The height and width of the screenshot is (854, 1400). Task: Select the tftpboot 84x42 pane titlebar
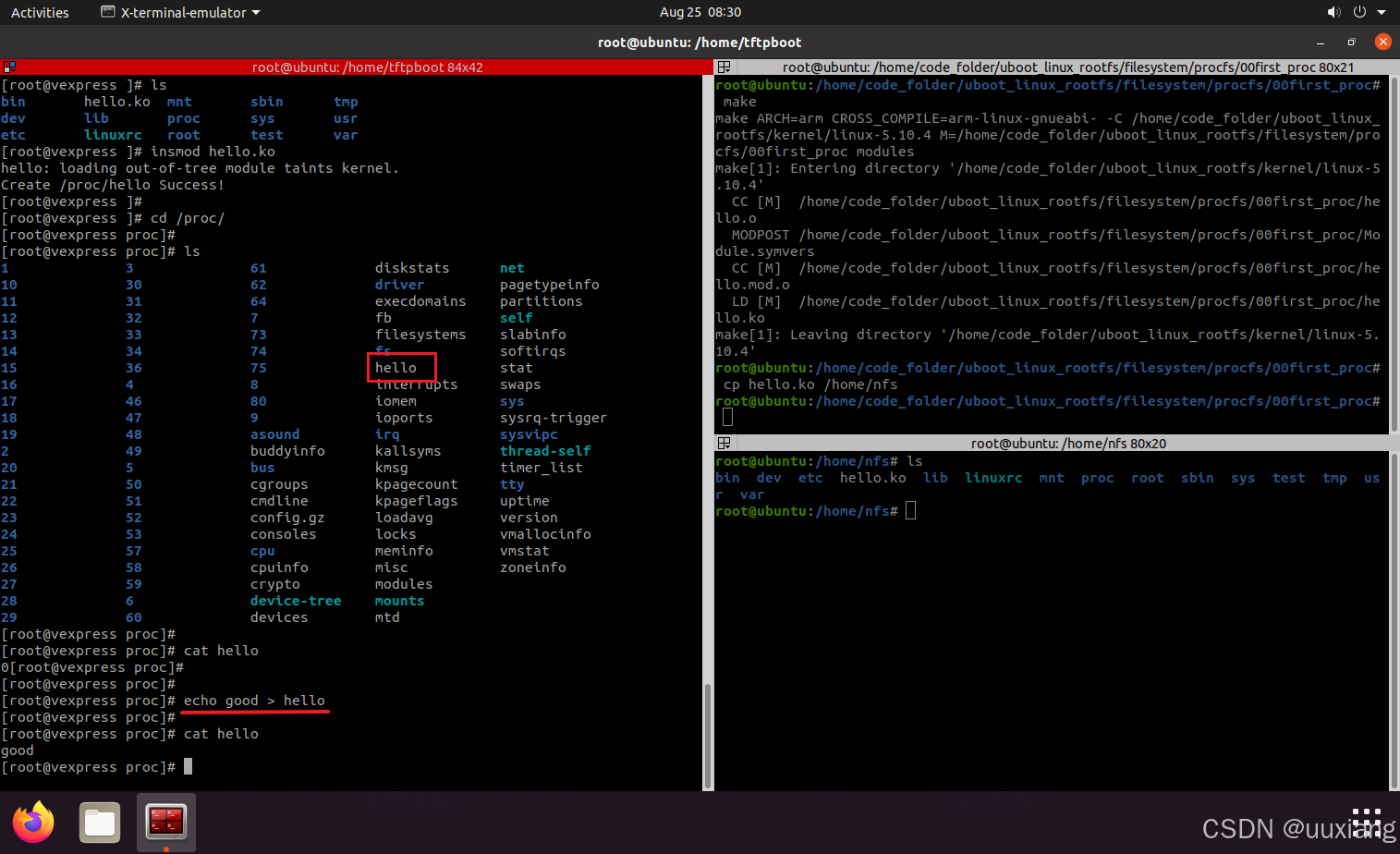pyautogui.click(x=367, y=67)
